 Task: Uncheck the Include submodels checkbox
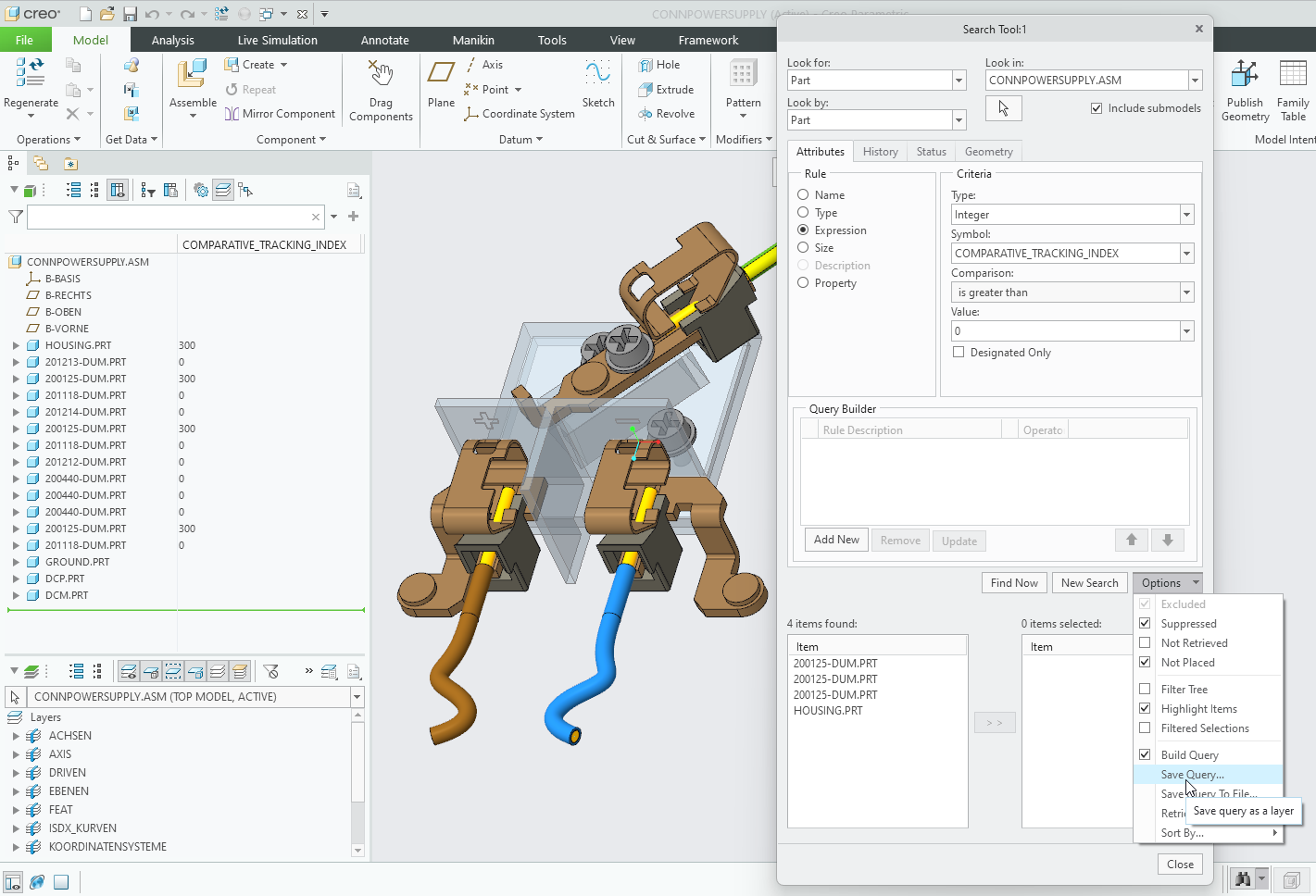point(1097,107)
